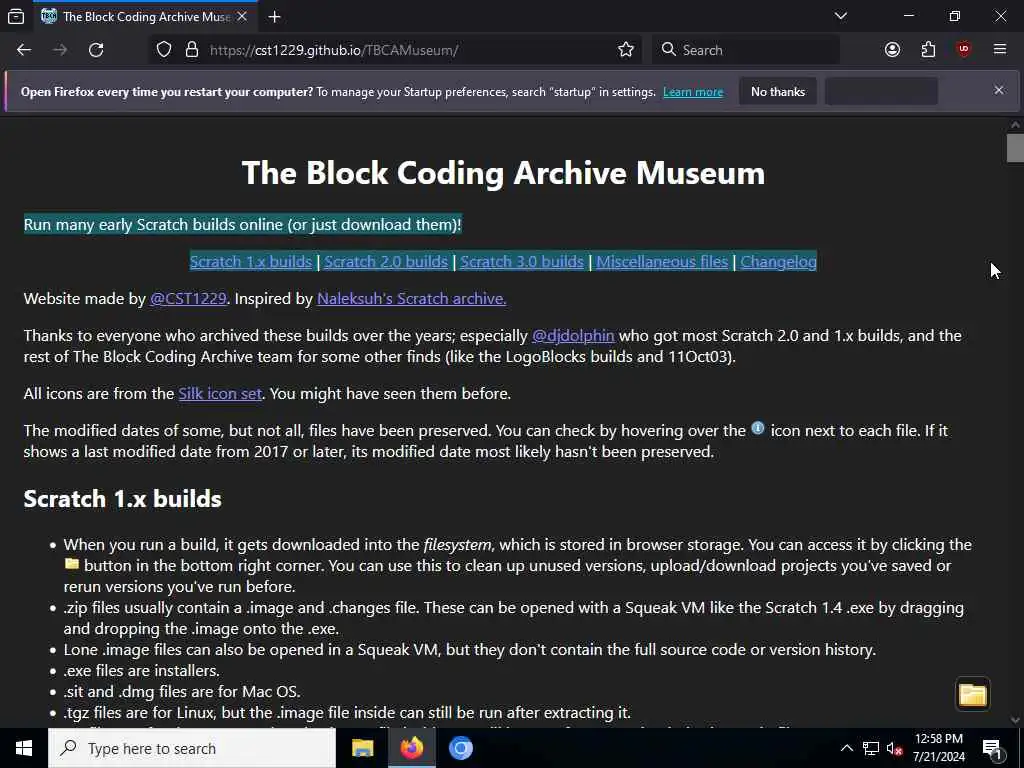Click The Block Coding Archive Museum heading
The height and width of the screenshot is (768, 1024).
coord(503,172)
